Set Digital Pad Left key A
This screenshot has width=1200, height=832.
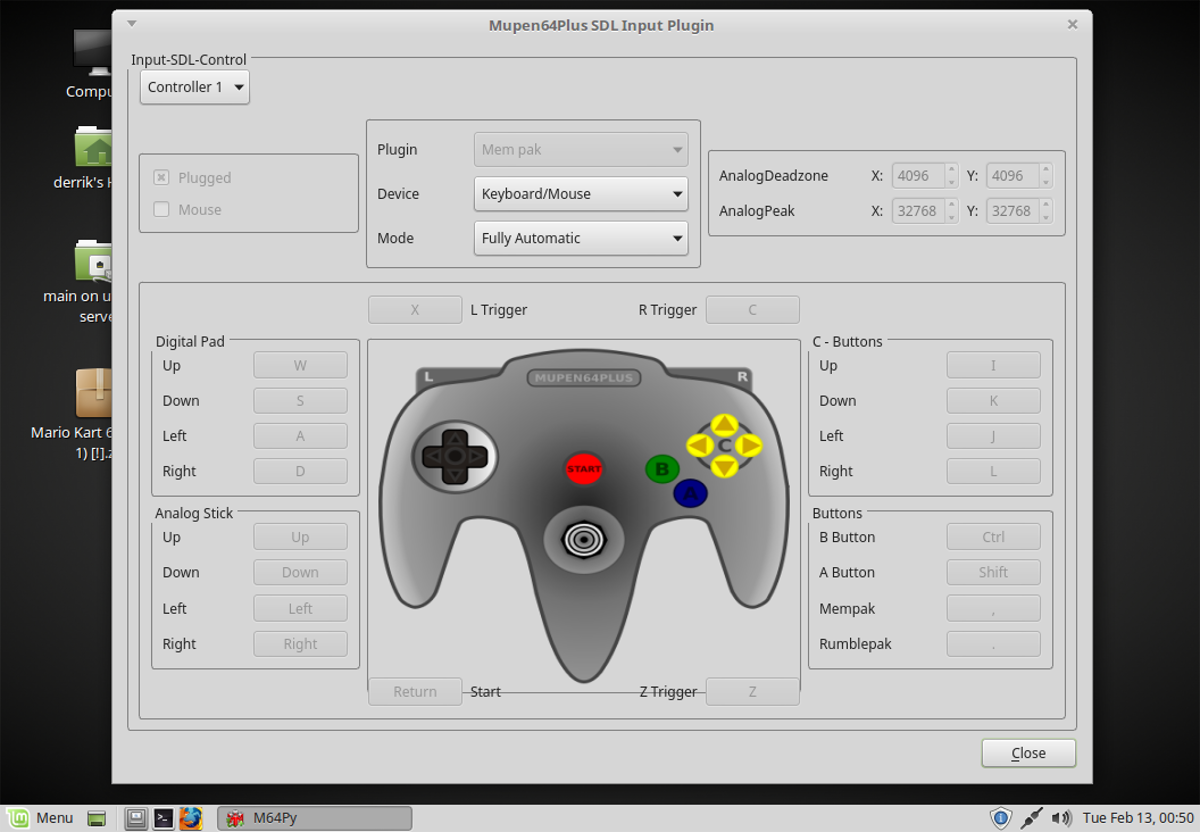coord(300,436)
